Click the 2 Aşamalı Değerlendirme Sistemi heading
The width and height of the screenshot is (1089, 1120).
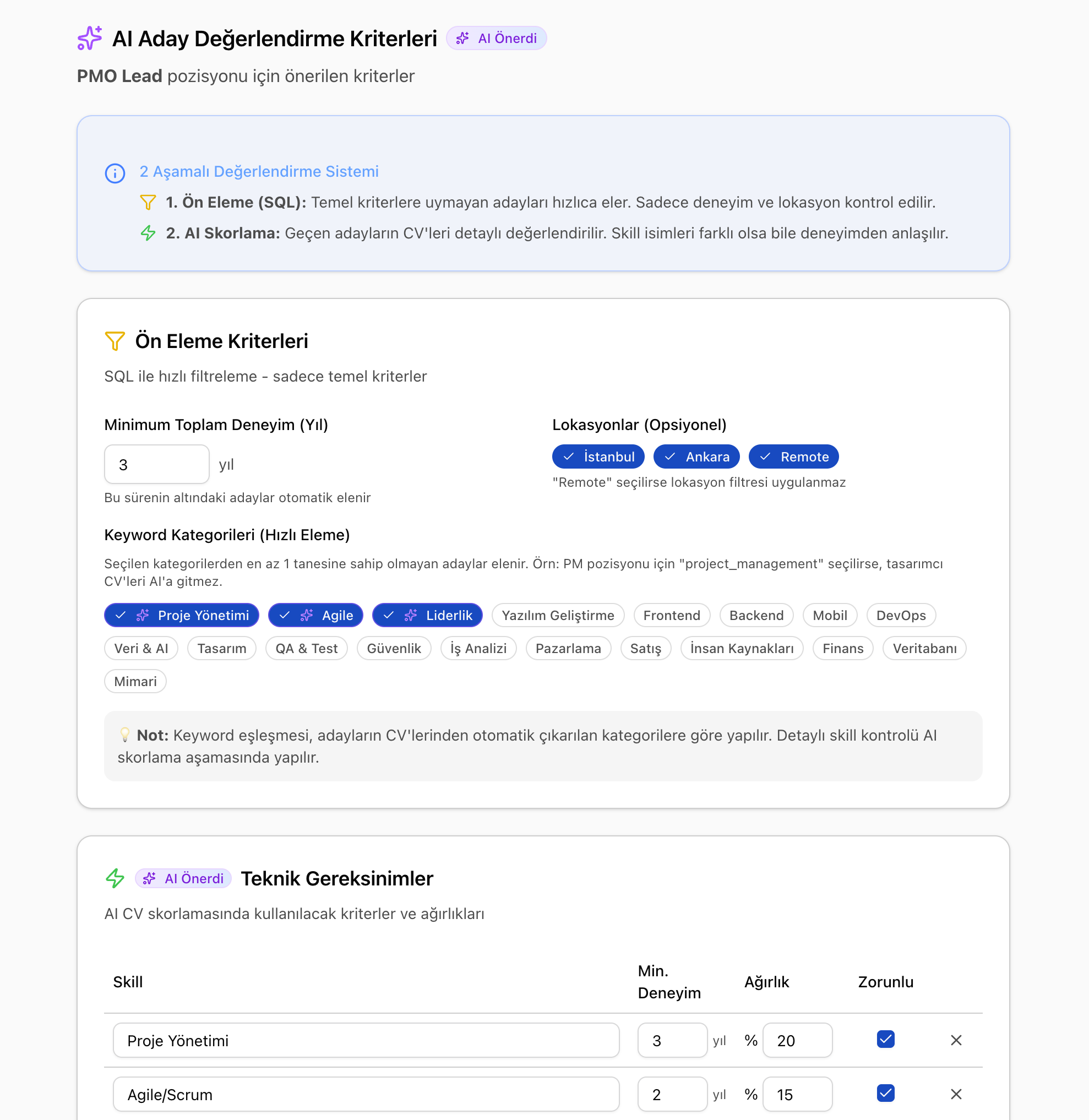[x=259, y=172]
